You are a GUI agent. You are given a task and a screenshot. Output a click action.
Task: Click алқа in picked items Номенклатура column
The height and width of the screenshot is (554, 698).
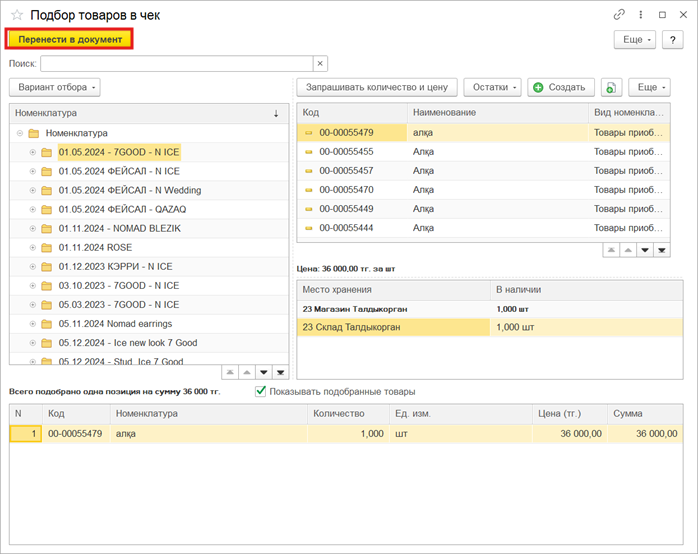[209, 434]
